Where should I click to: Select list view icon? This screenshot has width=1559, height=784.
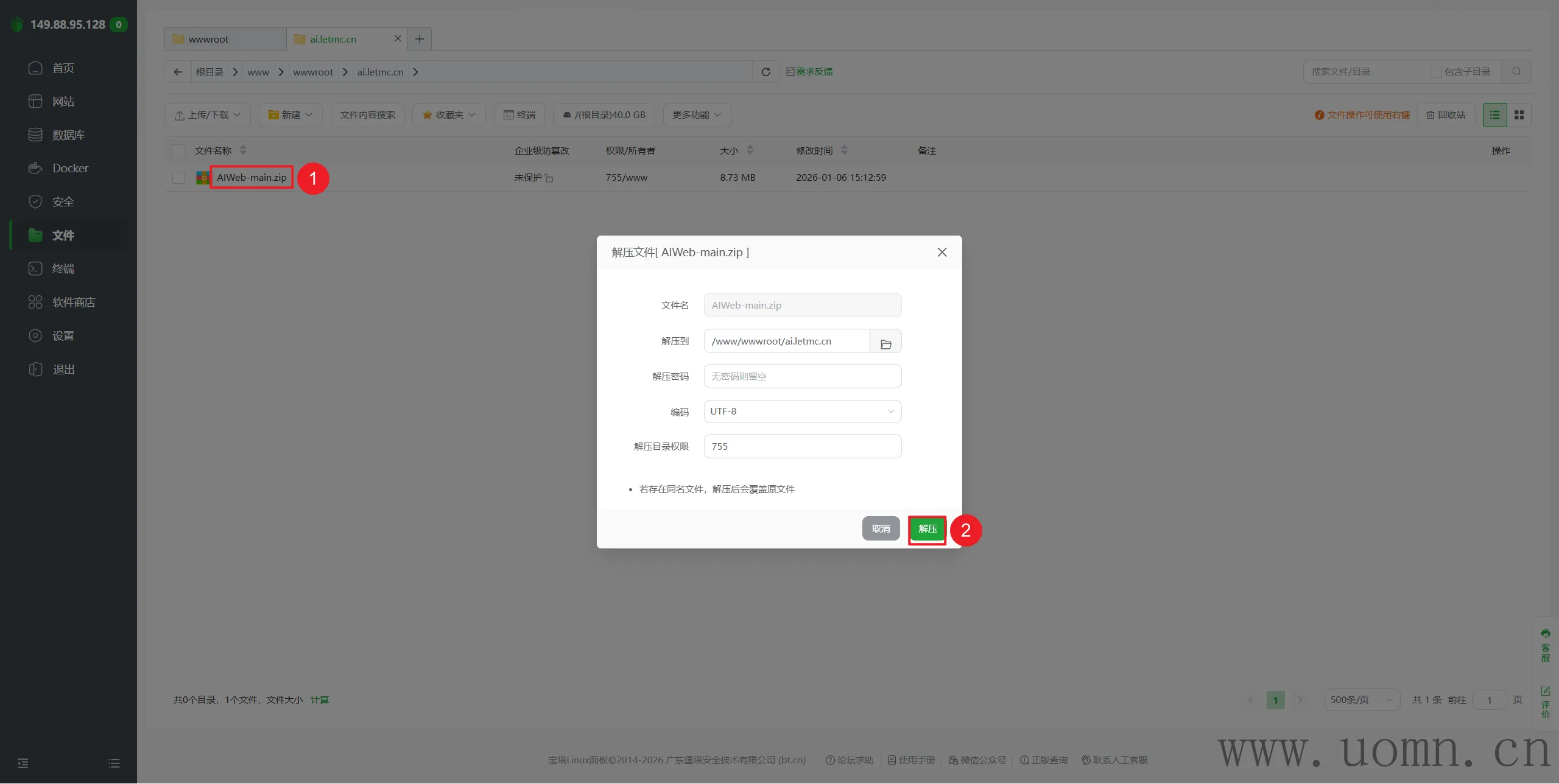1494,115
